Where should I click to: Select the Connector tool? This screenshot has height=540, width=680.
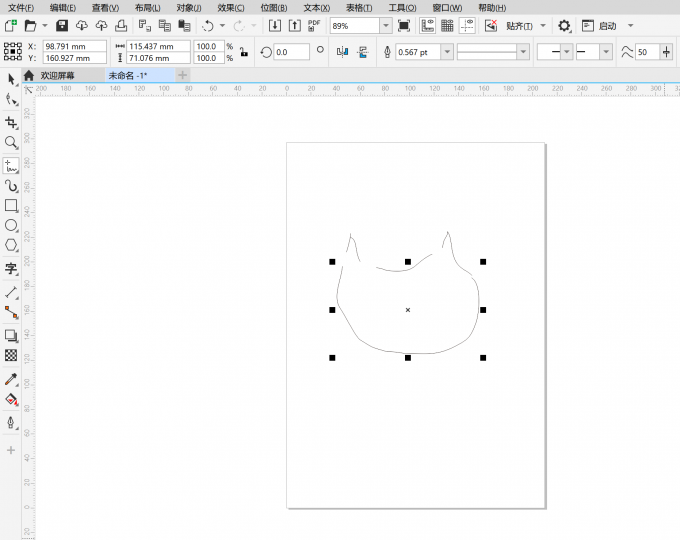click(x=11, y=313)
